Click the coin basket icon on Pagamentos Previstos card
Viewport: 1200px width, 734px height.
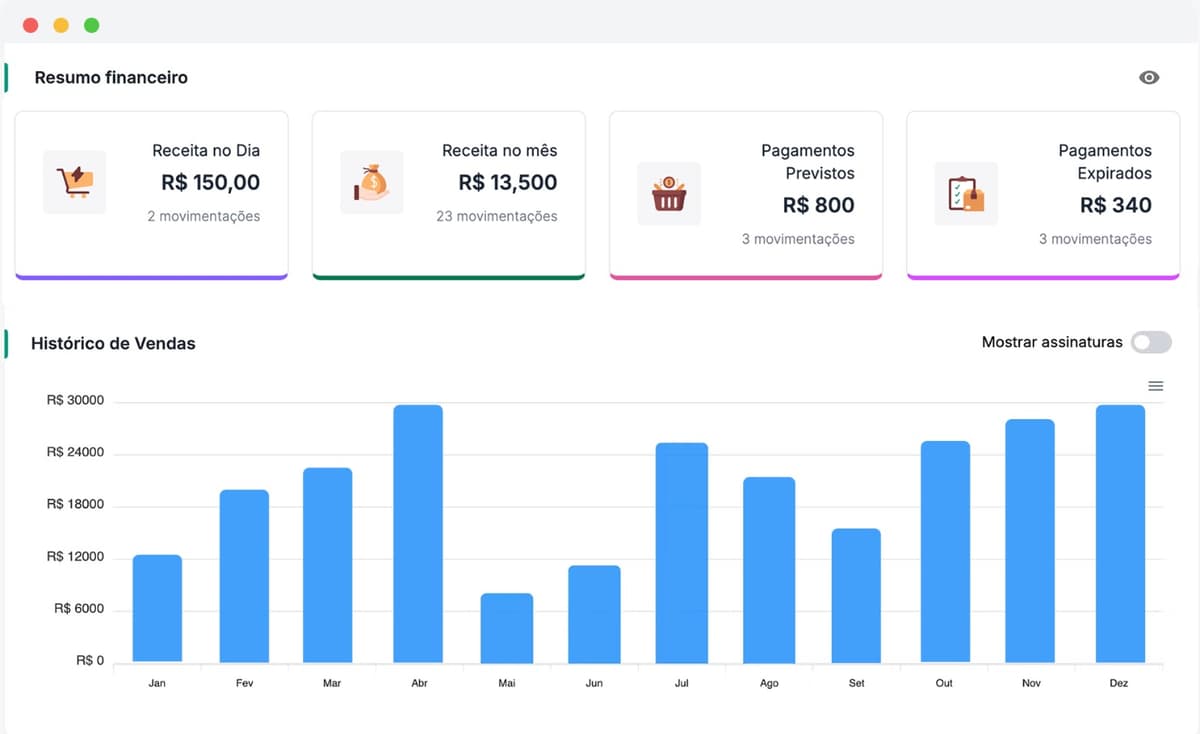pyautogui.click(x=668, y=193)
